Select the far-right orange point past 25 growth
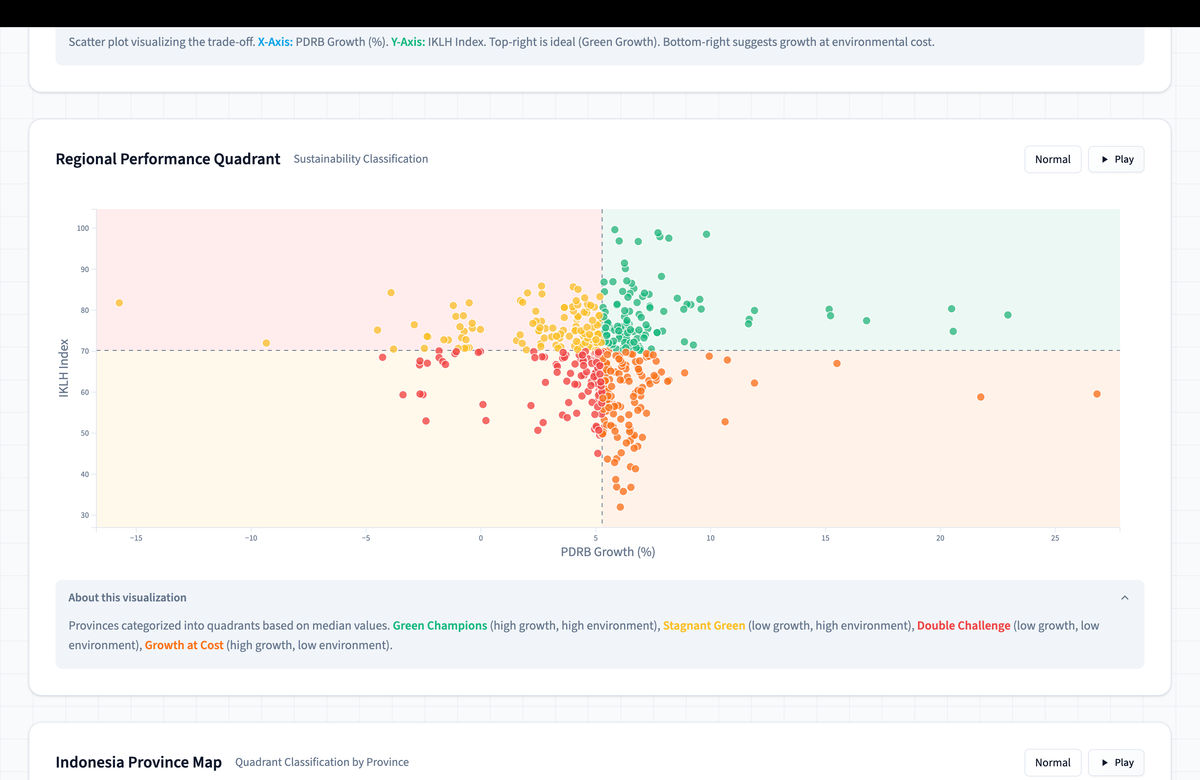This screenshot has width=1200, height=780. [x=1097, y=394]
